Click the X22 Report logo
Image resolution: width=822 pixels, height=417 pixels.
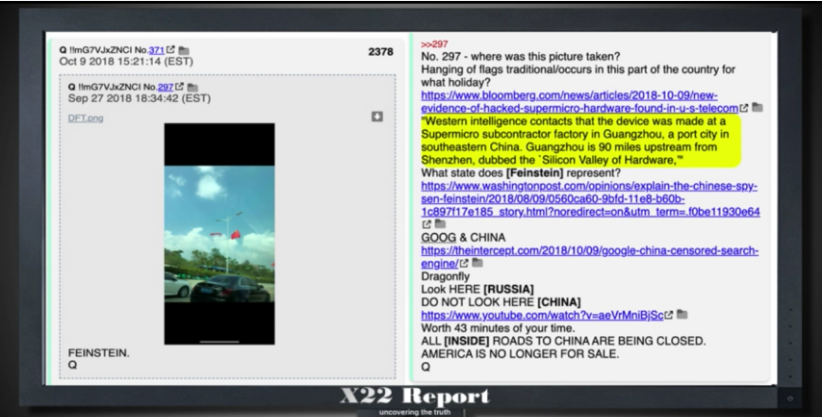pyautogui.click(x=414, y=396)
